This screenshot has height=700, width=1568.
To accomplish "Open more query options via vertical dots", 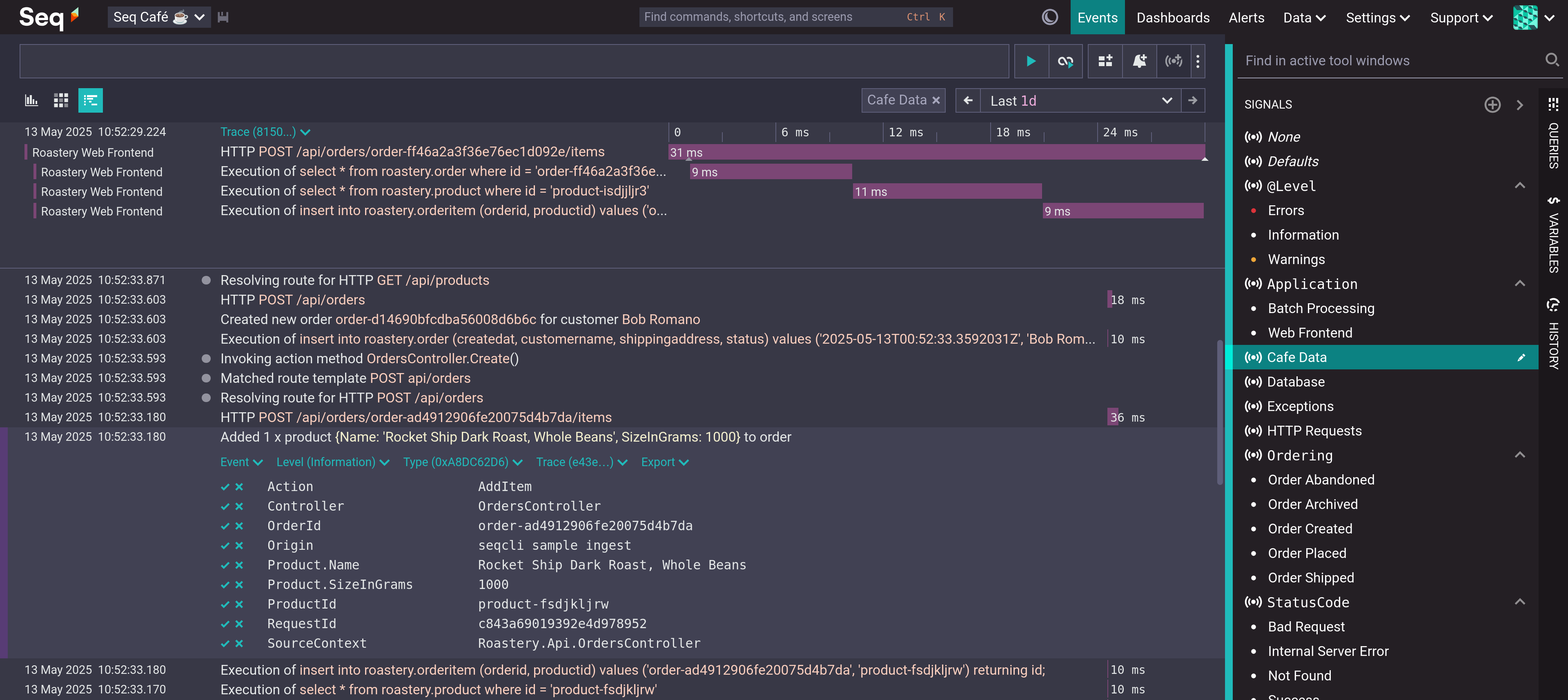I will 1197,61.
